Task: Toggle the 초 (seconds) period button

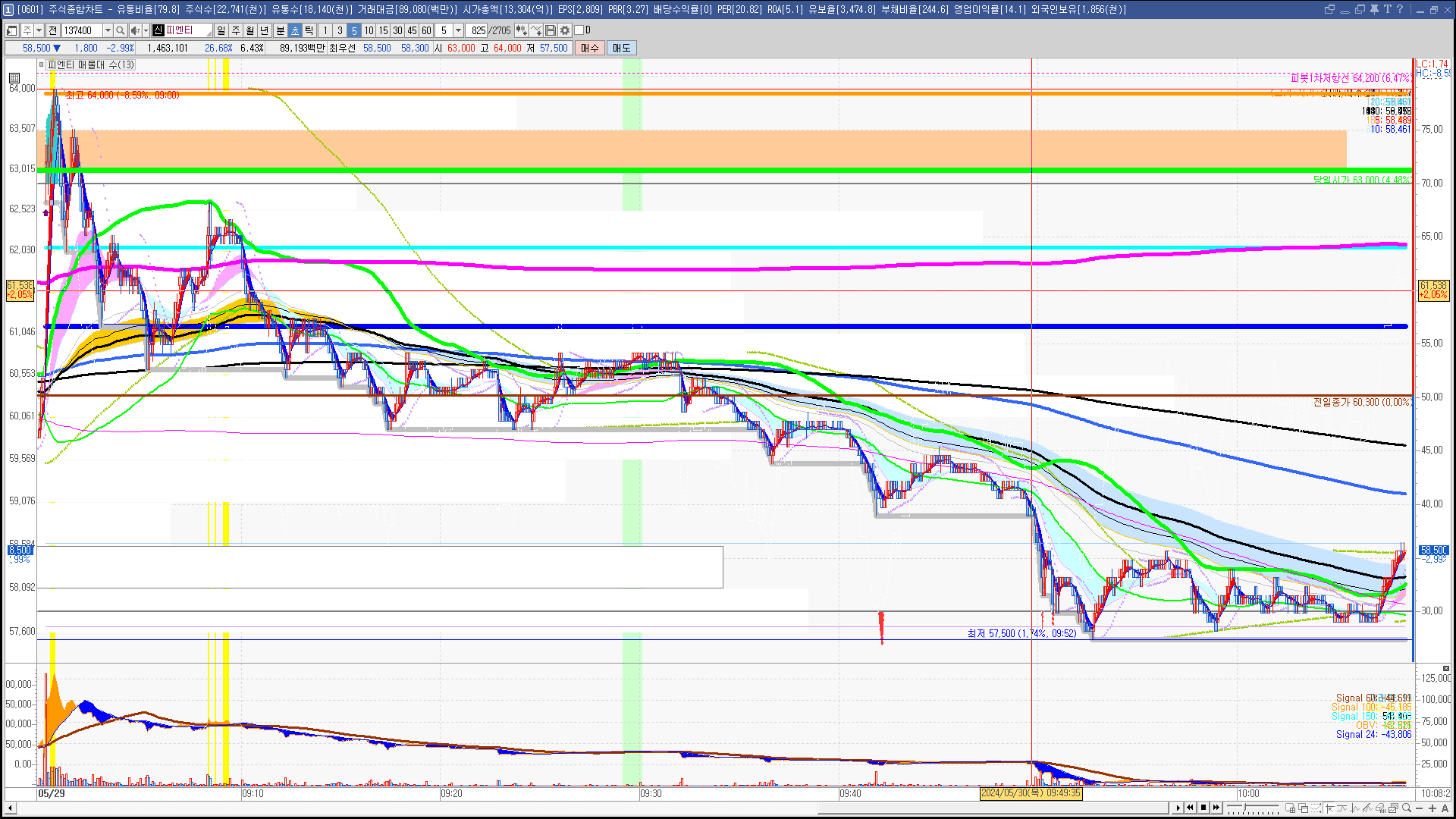Action: tap(295, 30)
